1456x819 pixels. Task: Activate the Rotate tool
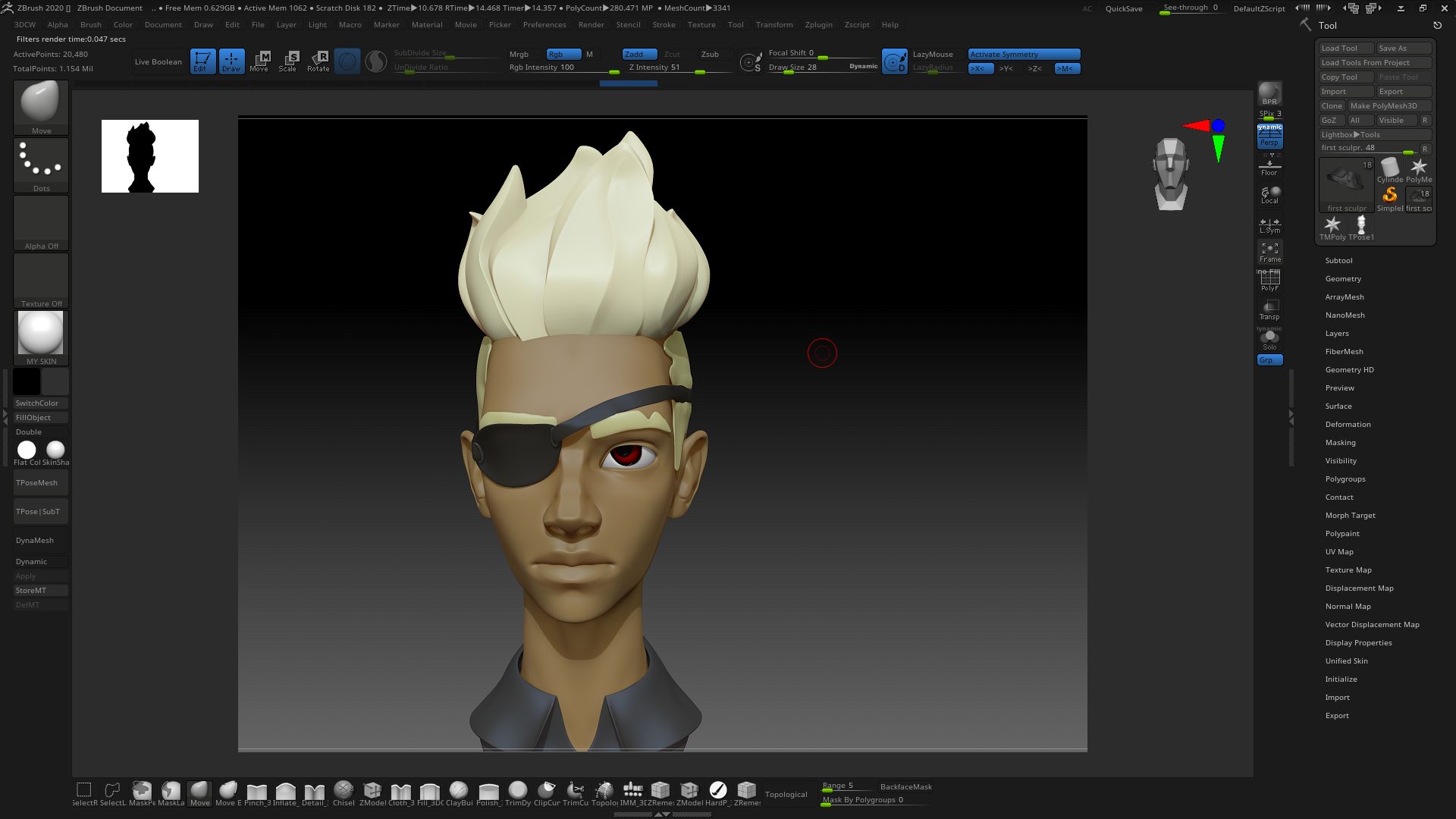[318, 61]
